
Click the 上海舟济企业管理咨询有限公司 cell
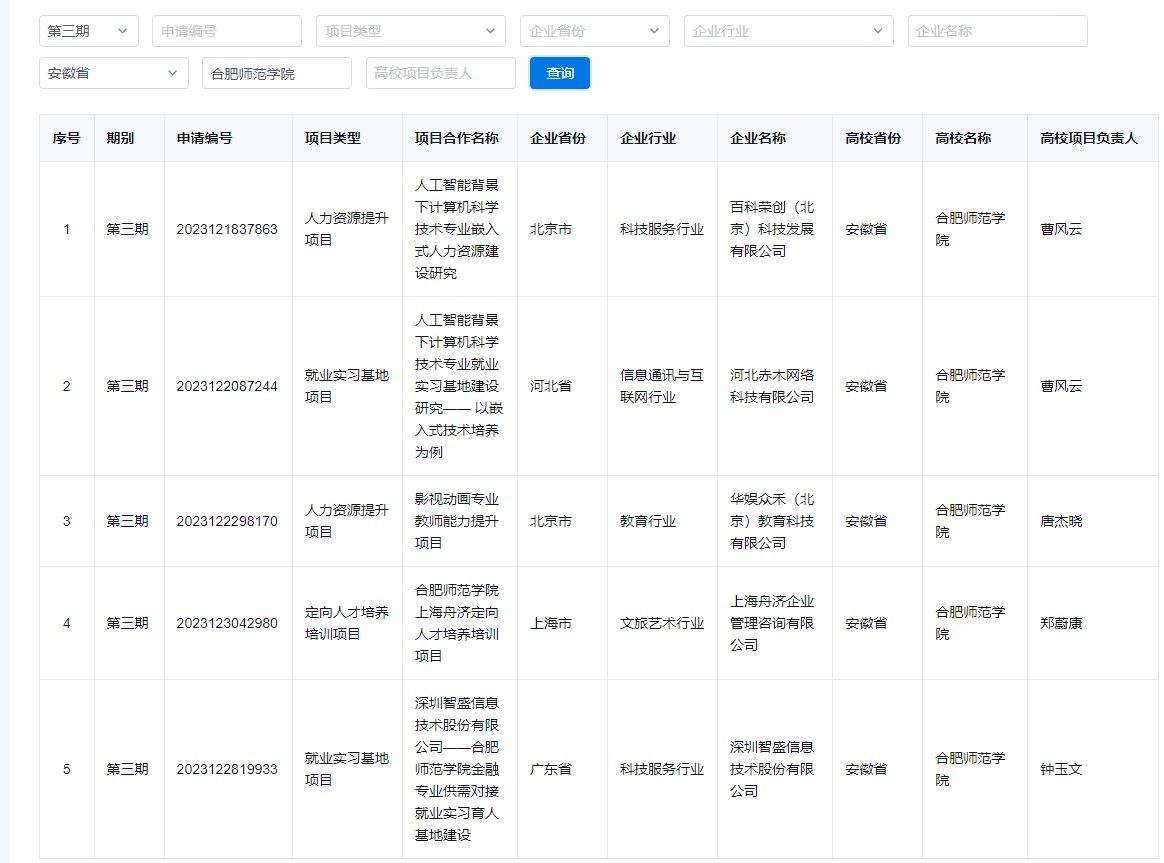point(772,623)
